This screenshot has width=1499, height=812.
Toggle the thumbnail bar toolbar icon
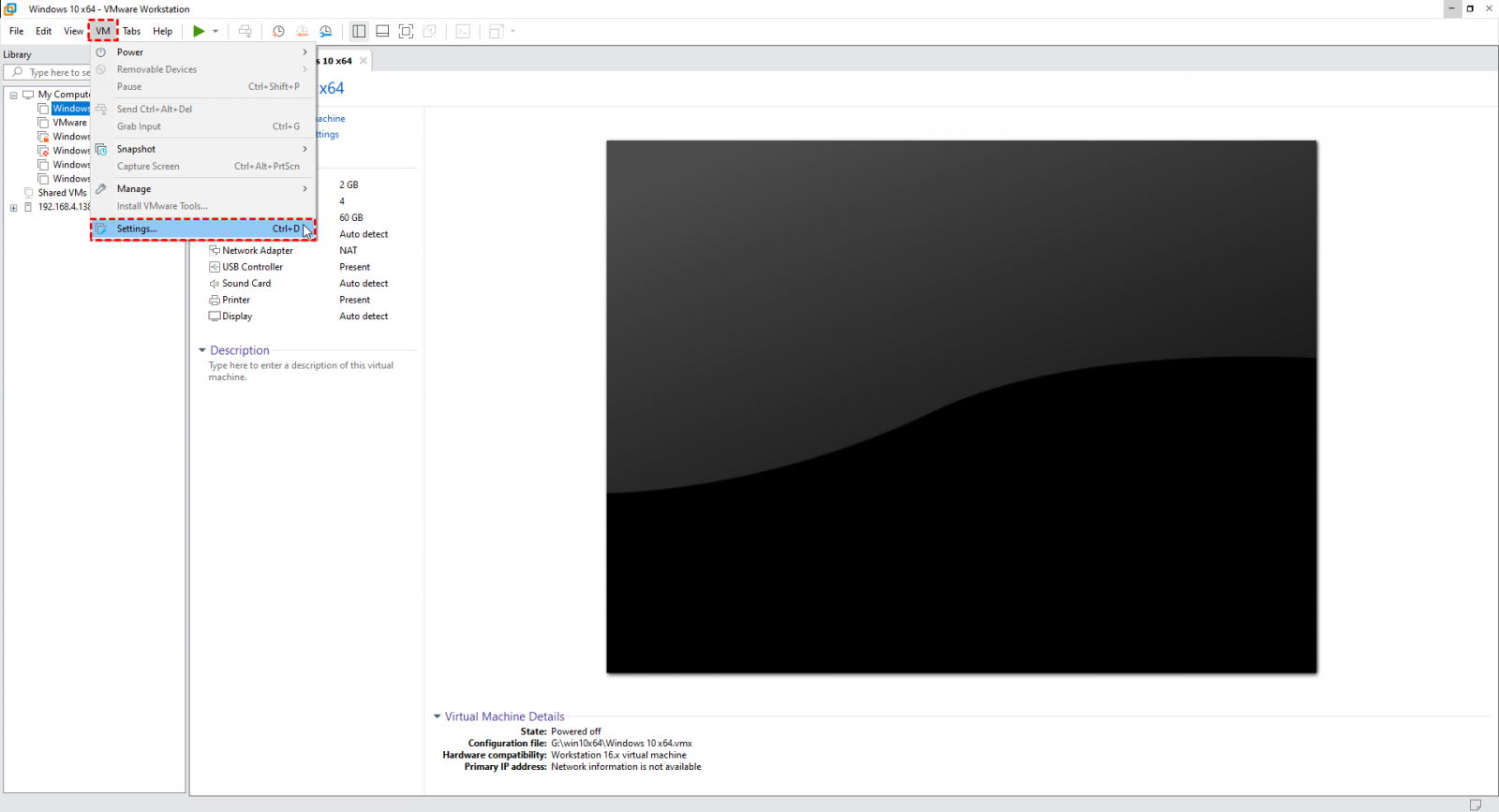[382, 31]
